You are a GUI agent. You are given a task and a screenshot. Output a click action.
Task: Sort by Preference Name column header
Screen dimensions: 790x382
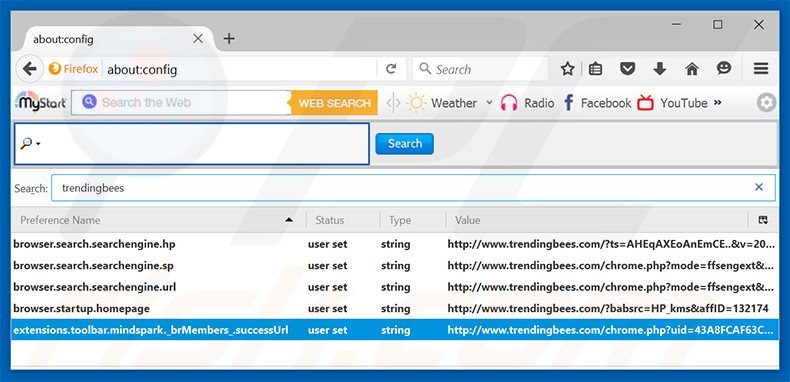[x=158, y=220]
